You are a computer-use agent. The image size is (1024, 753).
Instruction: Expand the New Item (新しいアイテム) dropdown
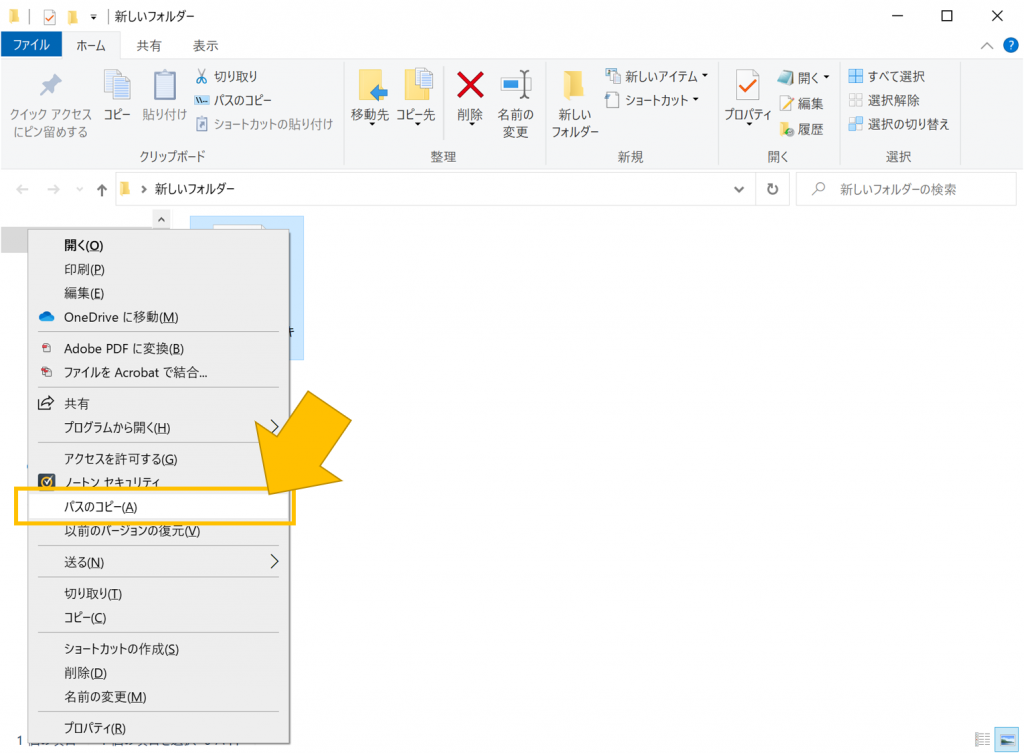(x=705, y=76)
